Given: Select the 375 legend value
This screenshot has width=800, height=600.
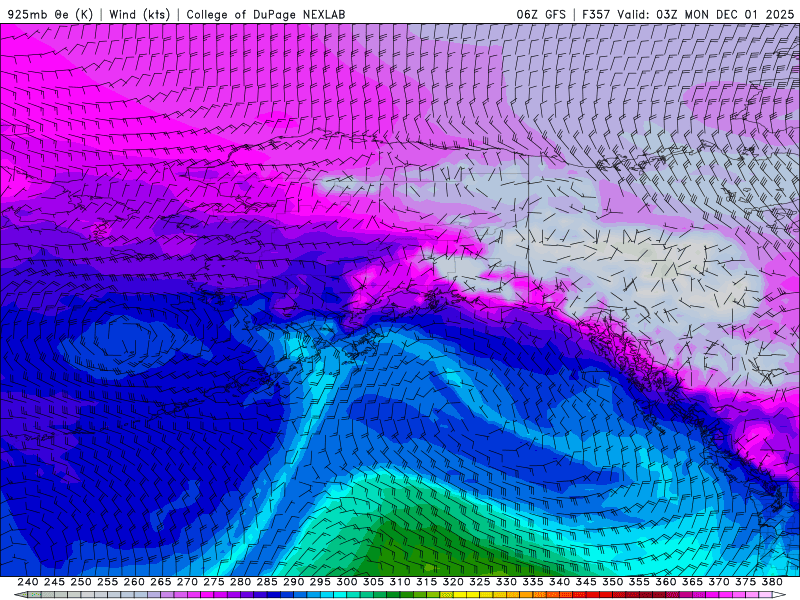Looking at the screenshot, I should (745, 582).
